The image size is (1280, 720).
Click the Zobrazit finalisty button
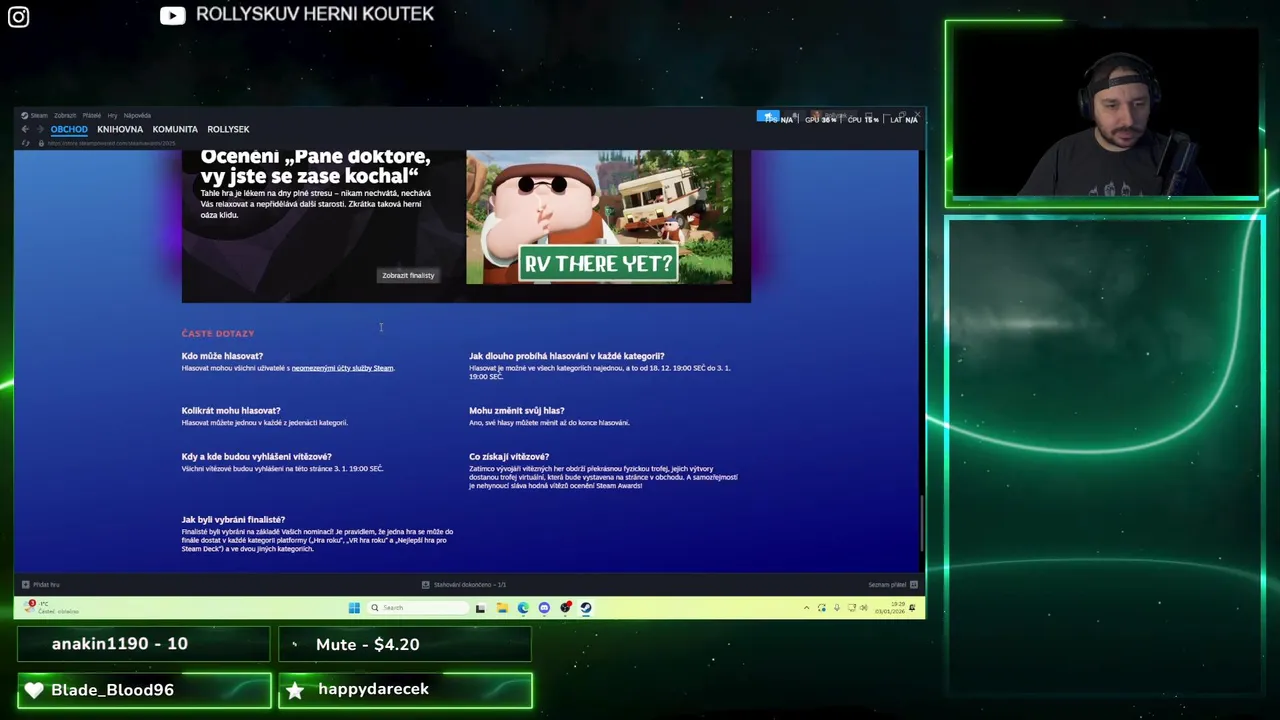point(408,275)
